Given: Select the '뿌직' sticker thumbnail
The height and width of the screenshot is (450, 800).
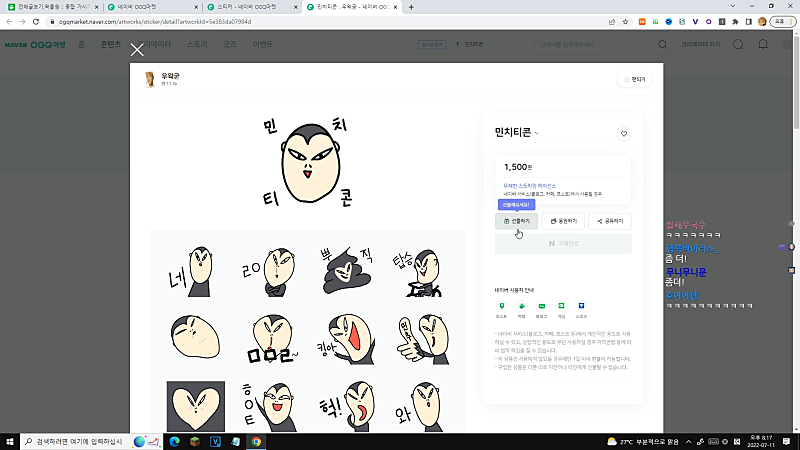Looking at the screenshot, I should pyautogui.click(x=346, y=271).
